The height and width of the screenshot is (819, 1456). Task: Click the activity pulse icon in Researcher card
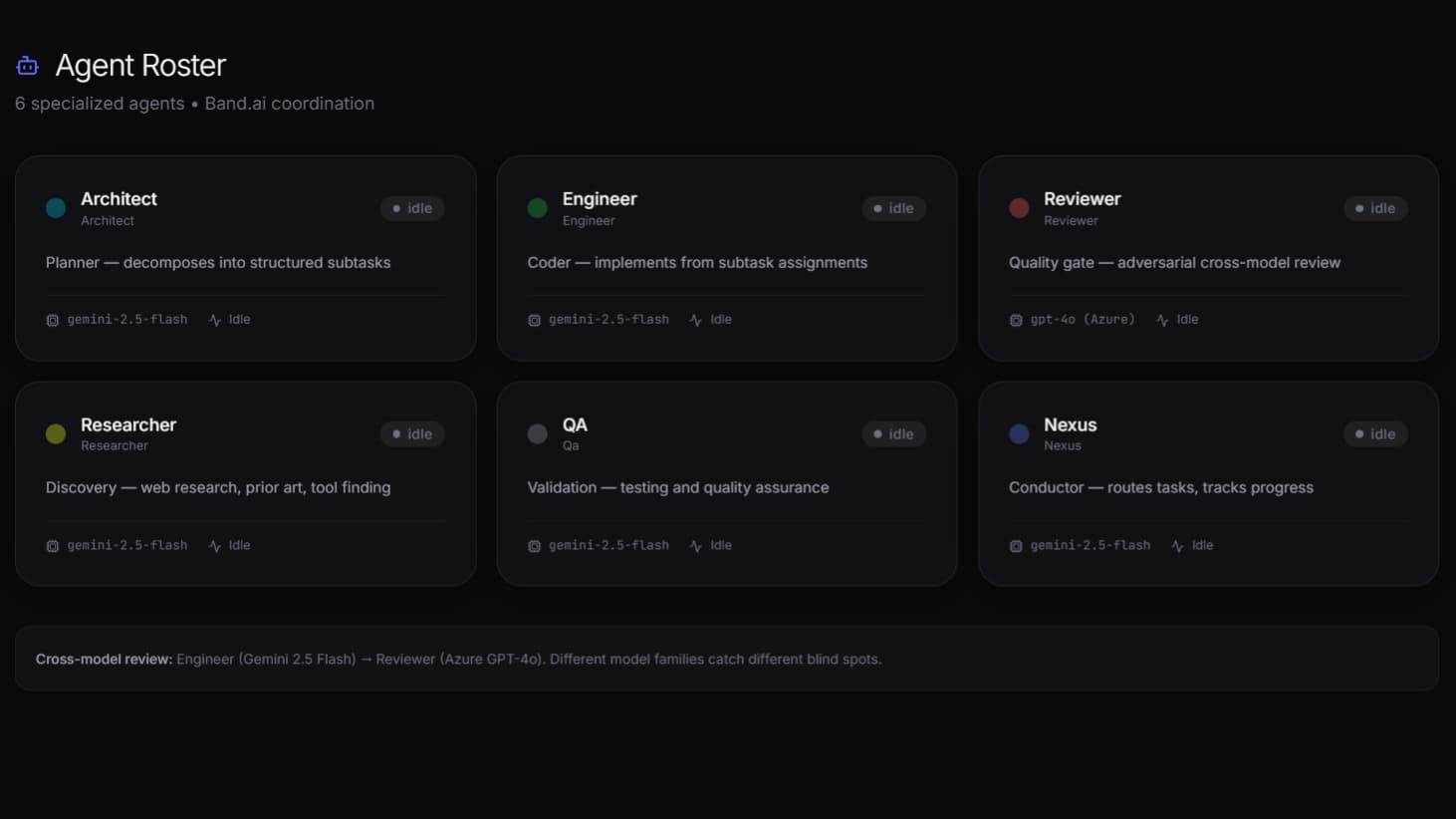pyautogui.click(x=215, y=546)
